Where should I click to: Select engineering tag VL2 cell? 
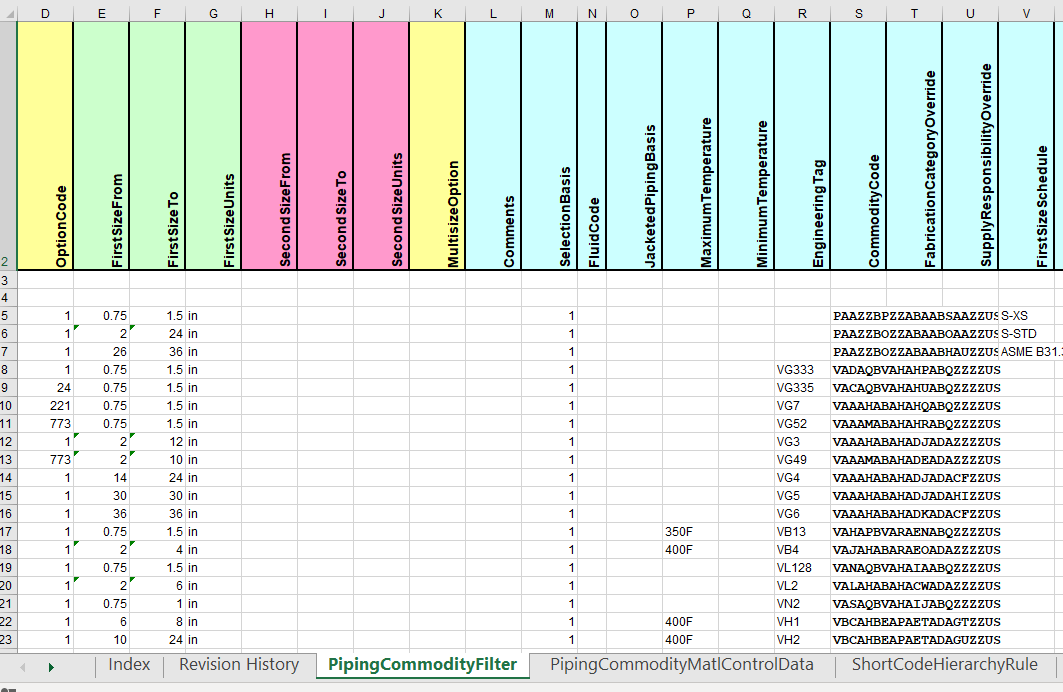(802, 586)
